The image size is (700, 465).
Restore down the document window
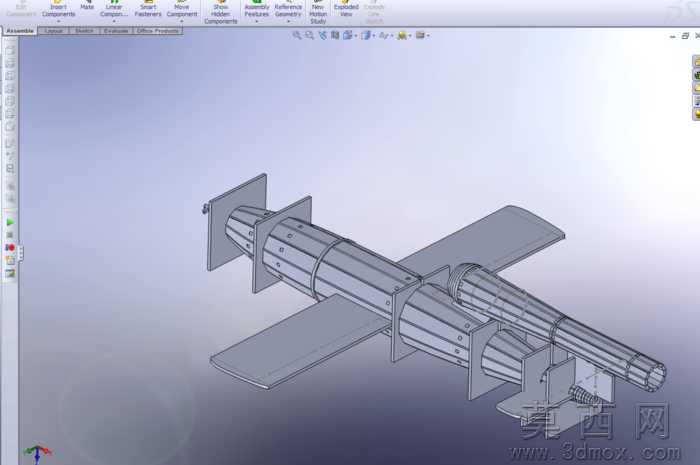[685, 36]
